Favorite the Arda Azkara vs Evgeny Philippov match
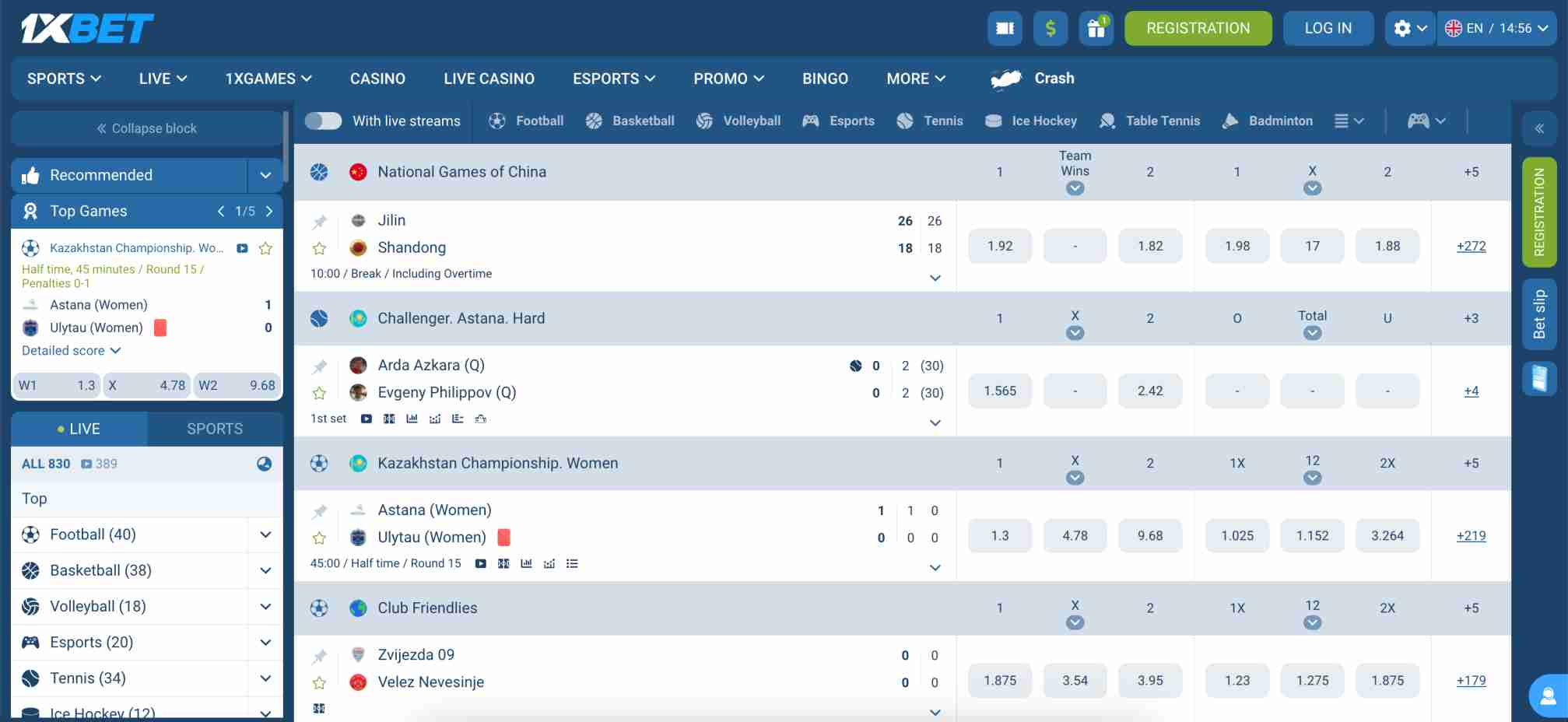The image size is (1568, 722). (x=319, y=394)
